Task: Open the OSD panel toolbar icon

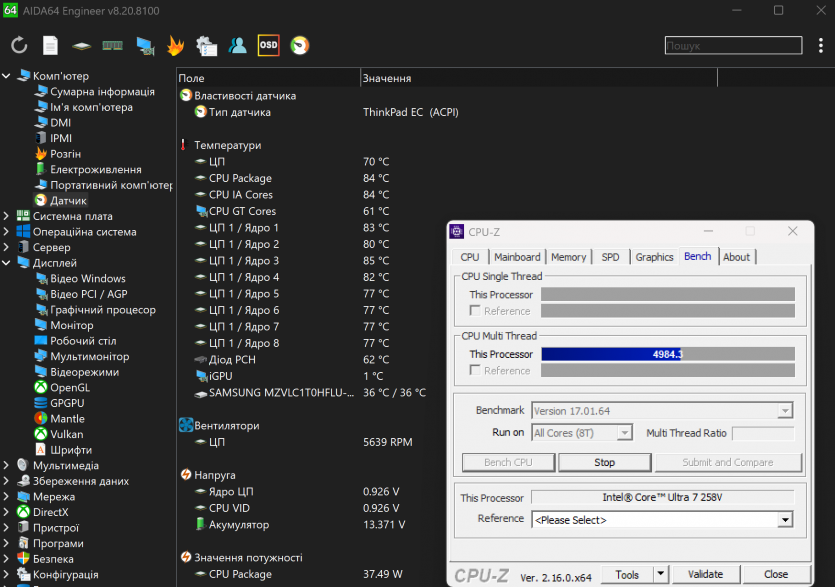Action: click(268, 45)
